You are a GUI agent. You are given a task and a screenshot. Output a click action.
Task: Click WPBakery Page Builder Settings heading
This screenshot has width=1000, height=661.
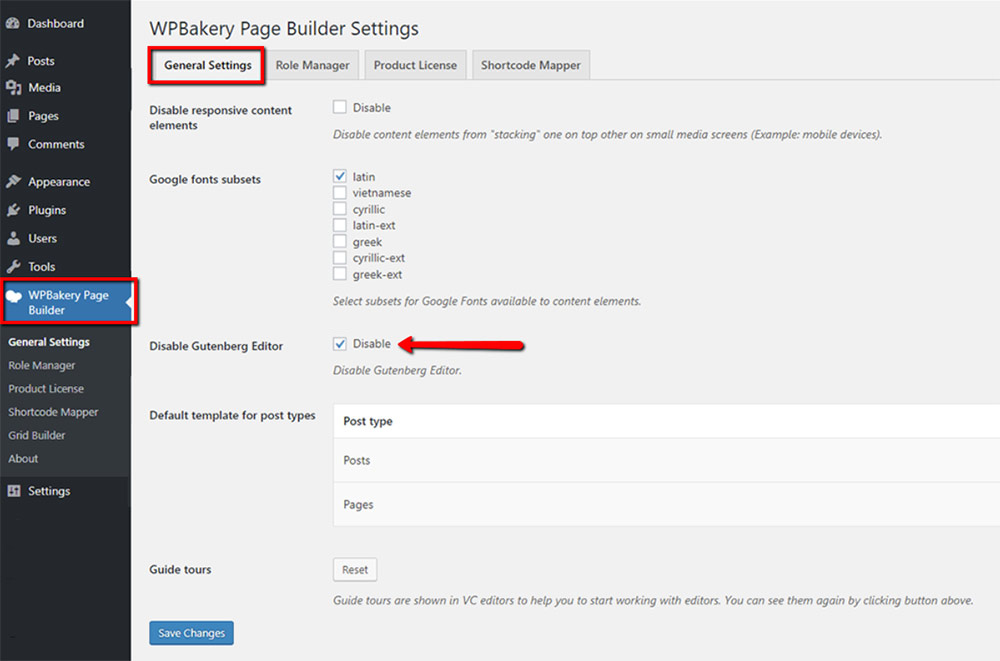(284, 29)
